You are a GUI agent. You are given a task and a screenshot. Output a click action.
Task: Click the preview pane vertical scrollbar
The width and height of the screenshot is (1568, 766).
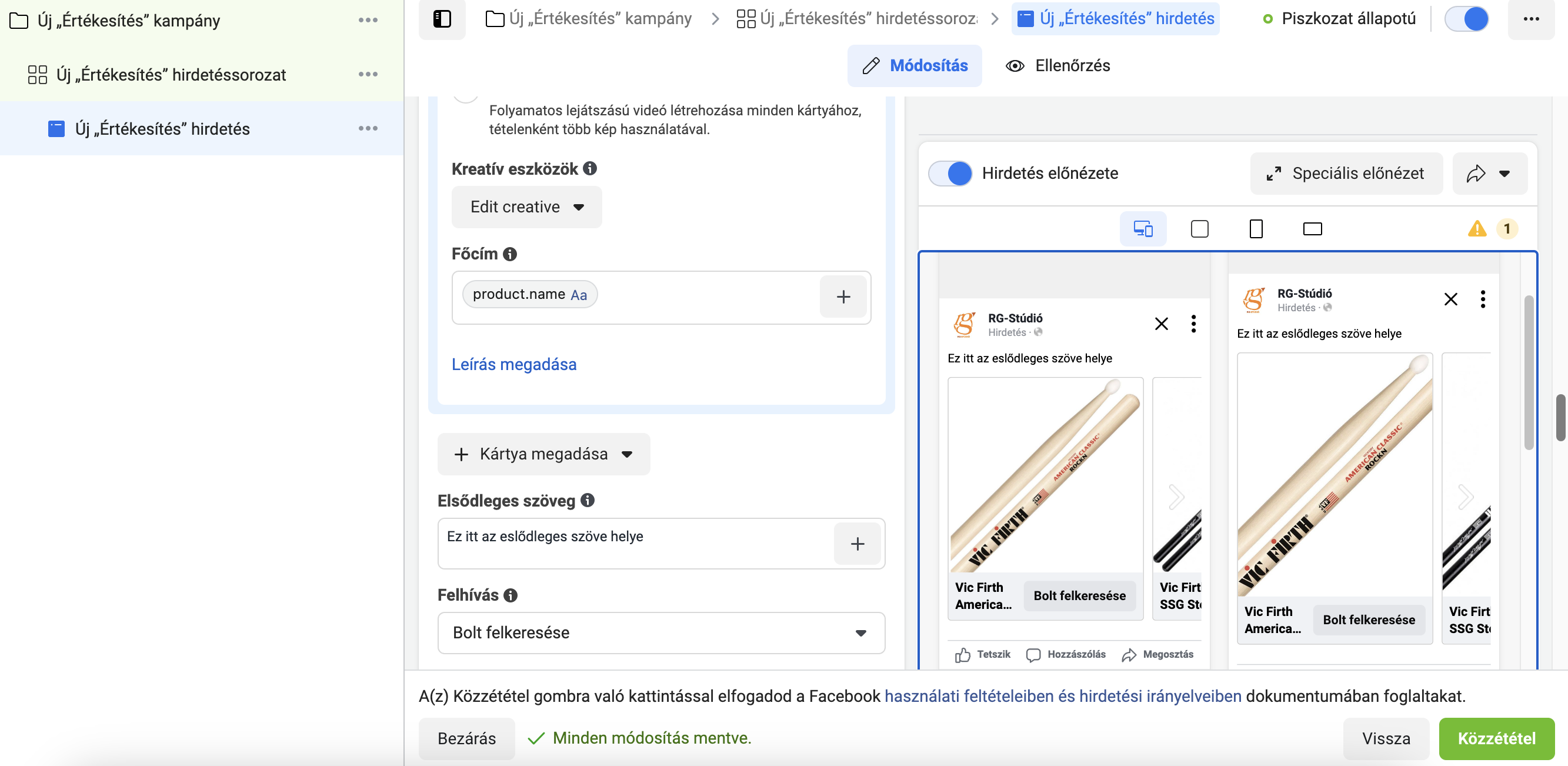pyautogui.click(x=1529, y=371)
